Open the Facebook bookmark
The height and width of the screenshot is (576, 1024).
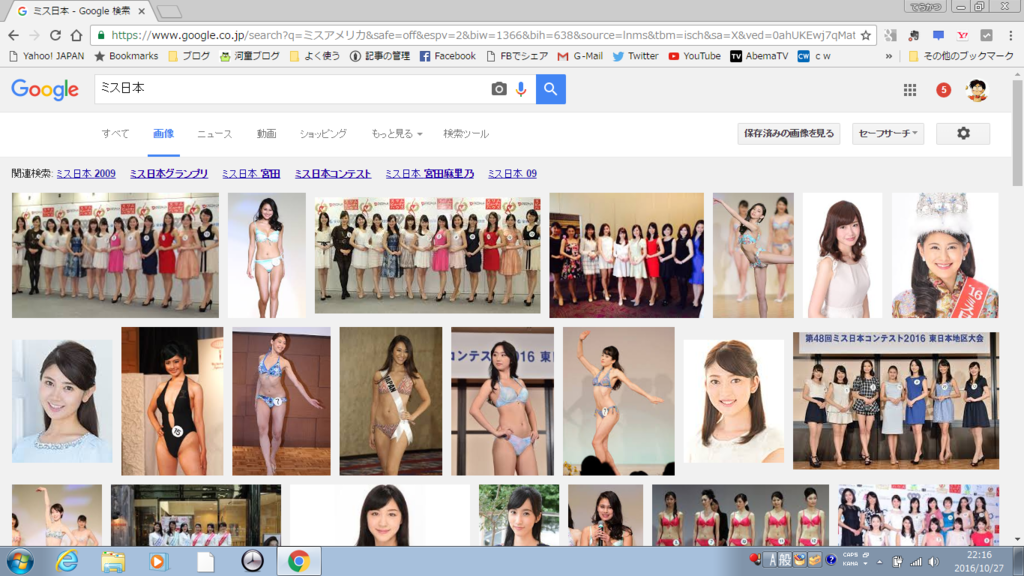coord(447,56)
